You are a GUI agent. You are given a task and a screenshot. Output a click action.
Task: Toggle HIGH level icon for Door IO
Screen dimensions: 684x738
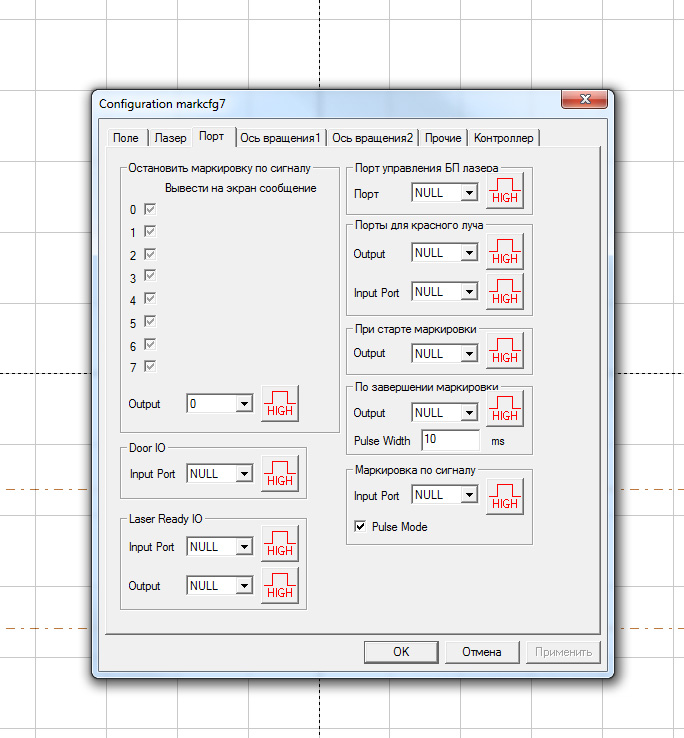(x=280, y=474)
